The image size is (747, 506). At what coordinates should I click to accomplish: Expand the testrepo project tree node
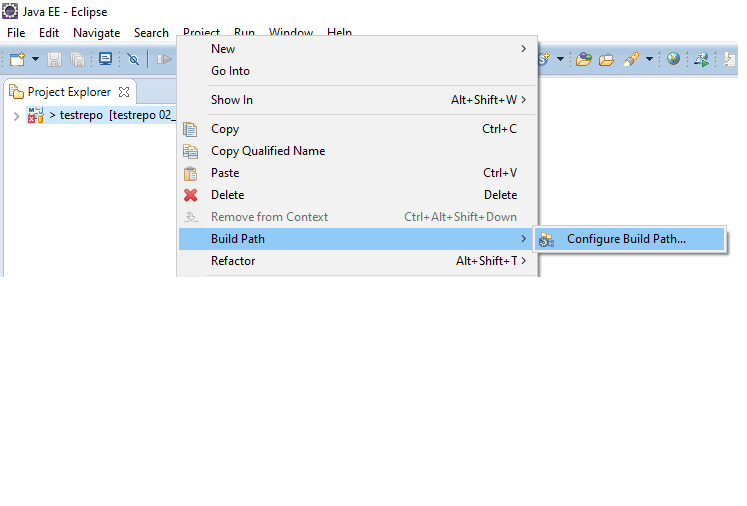(x=16, y=116)
